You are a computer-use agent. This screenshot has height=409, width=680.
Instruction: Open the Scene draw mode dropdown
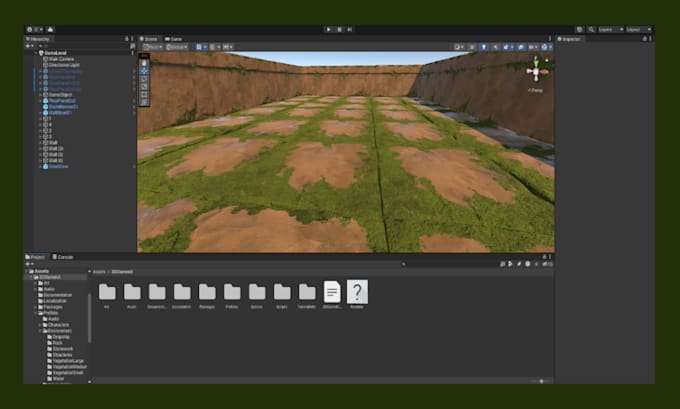(x=459, y=47)
